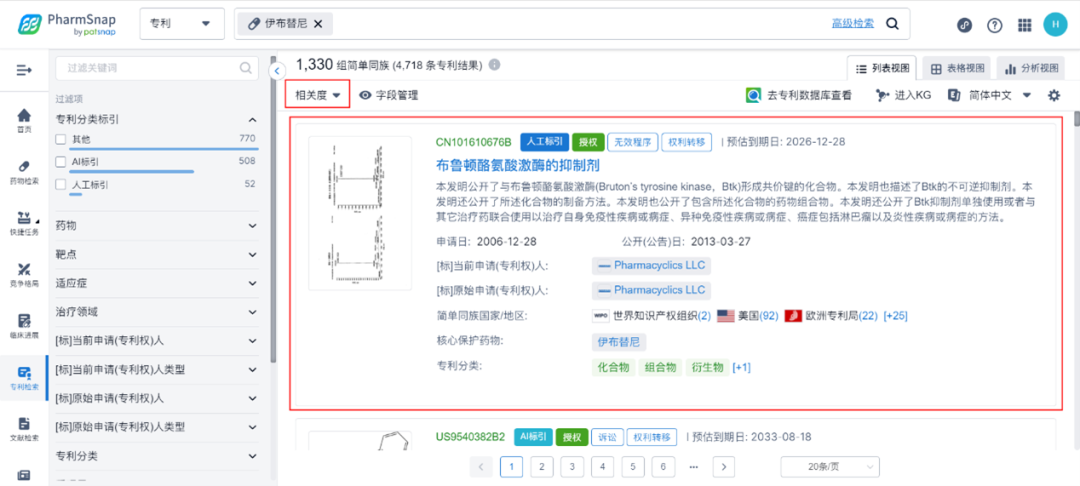Viewport: 1080px width, 486px height.
Task: Enable the 人工标引 filter checkbox
Action: [61, 184]
